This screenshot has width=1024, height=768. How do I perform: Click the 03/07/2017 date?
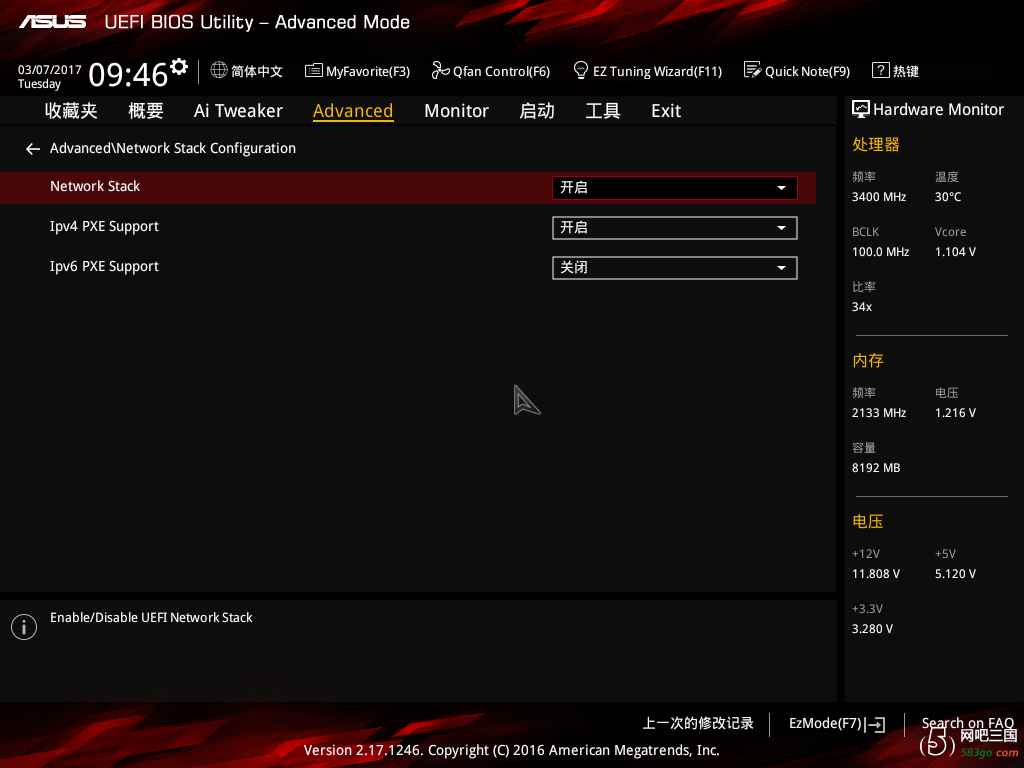tap(50, 69)
